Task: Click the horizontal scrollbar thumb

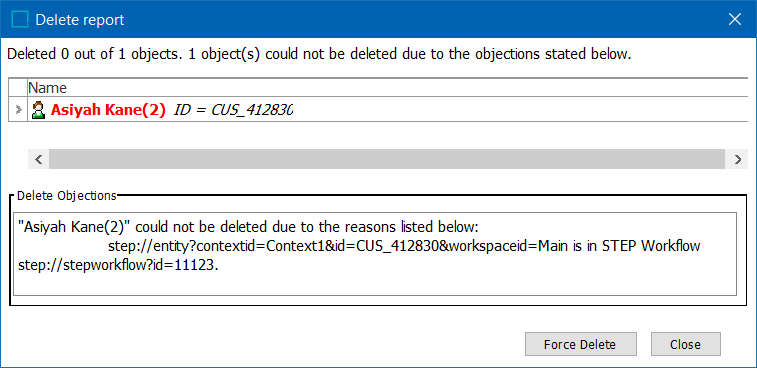Action: (x=387, y=159)
